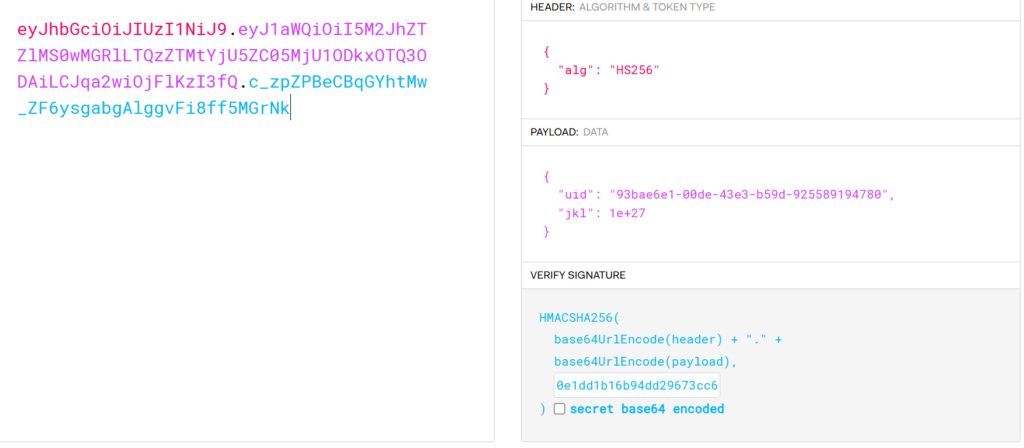Click the secret key input field
The image size is (1024, 448).
point(637,386)
